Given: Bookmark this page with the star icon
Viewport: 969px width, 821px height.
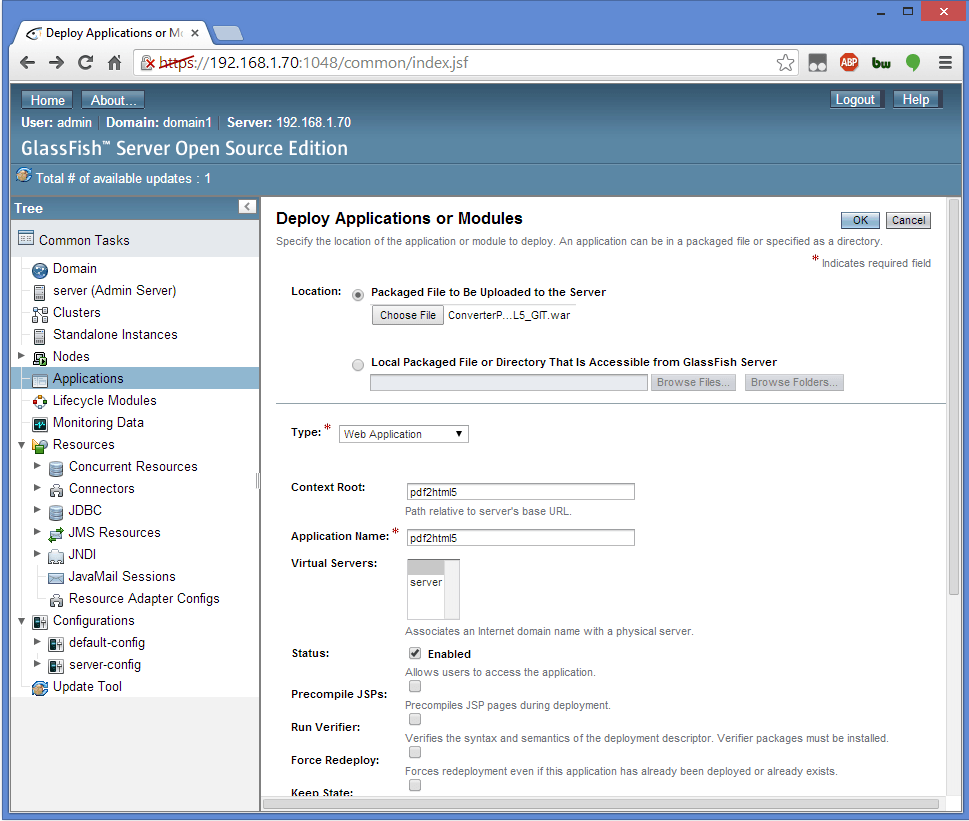Looking at the screenshot, I should tap(786, 63).
